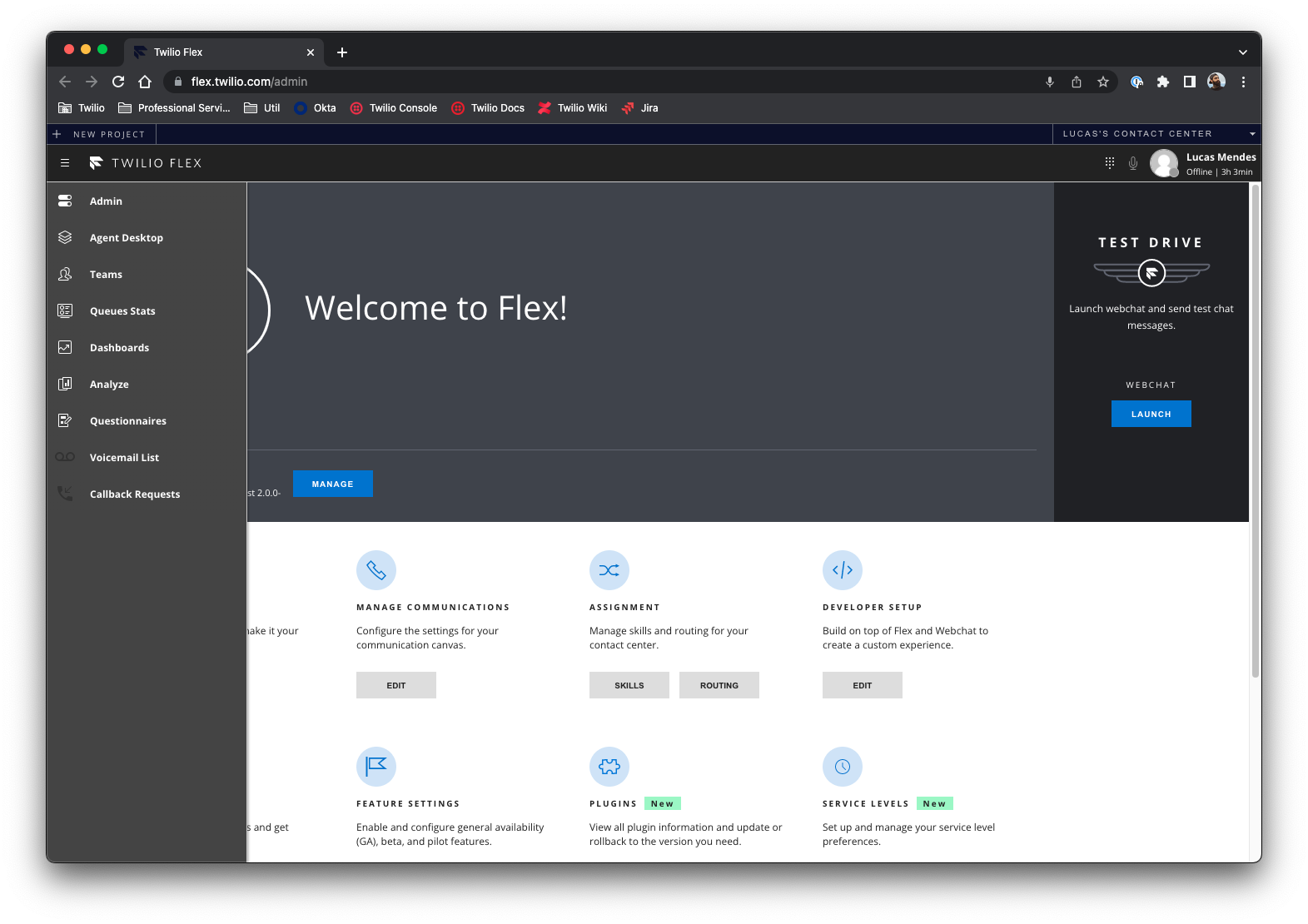The height and width of the screenshot is (924, 1308).
Task: Click Edit under Developer Setup
Action: 863,685
